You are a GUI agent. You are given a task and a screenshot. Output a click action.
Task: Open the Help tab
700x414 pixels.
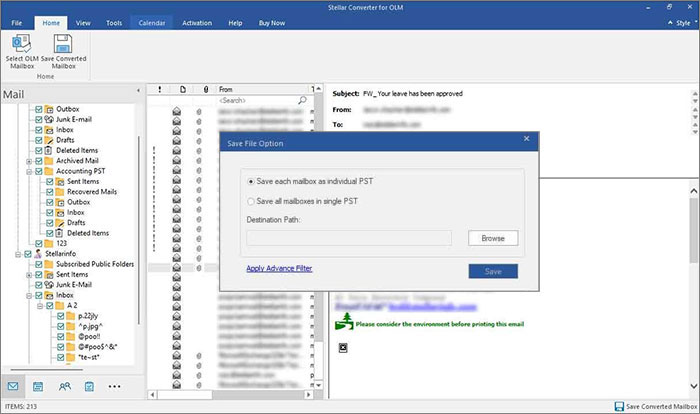[x=235, y=23]
